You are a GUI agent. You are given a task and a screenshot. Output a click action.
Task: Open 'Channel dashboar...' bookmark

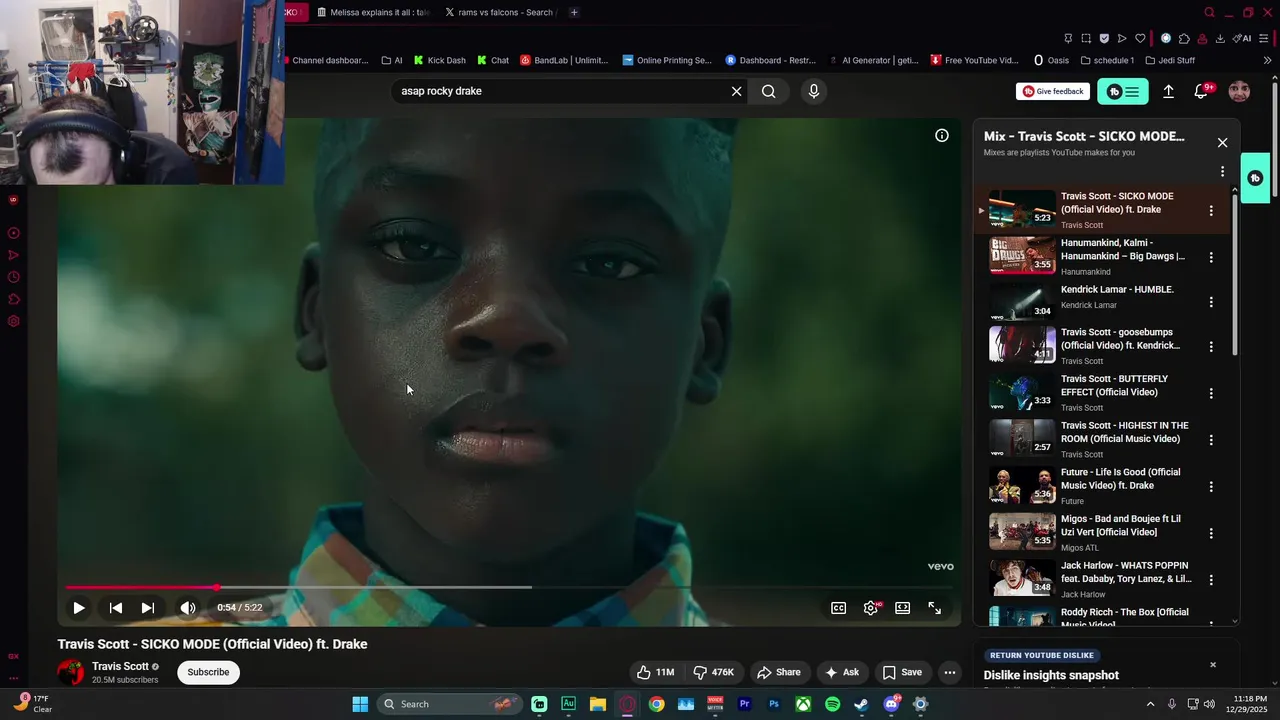coord(325,60)
